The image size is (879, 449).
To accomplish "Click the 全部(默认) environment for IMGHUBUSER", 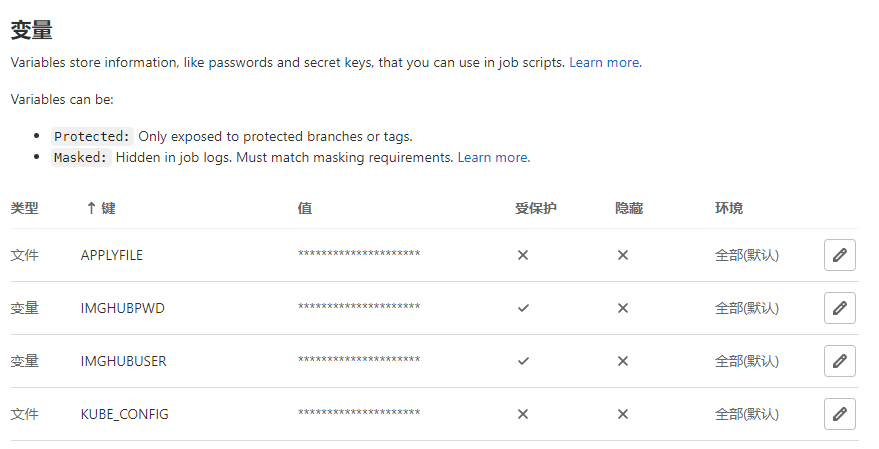I will (x=746, y=361).
